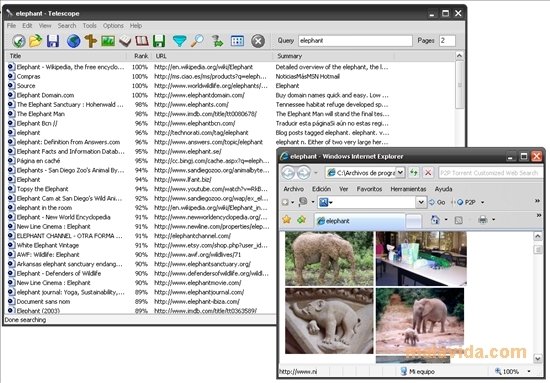Expand the P2P toolbar chevron overflow
The height and width of the screenshot is (383, 550).
[537, 201]
